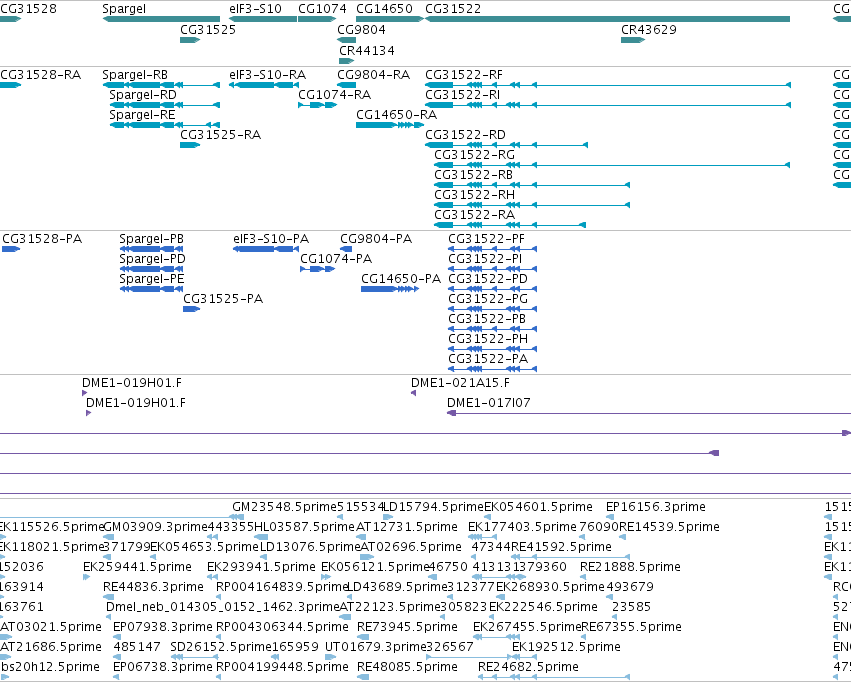Select the CG31528-PA protein label
The image size is (851, 682).
click(x=42, y=239)
